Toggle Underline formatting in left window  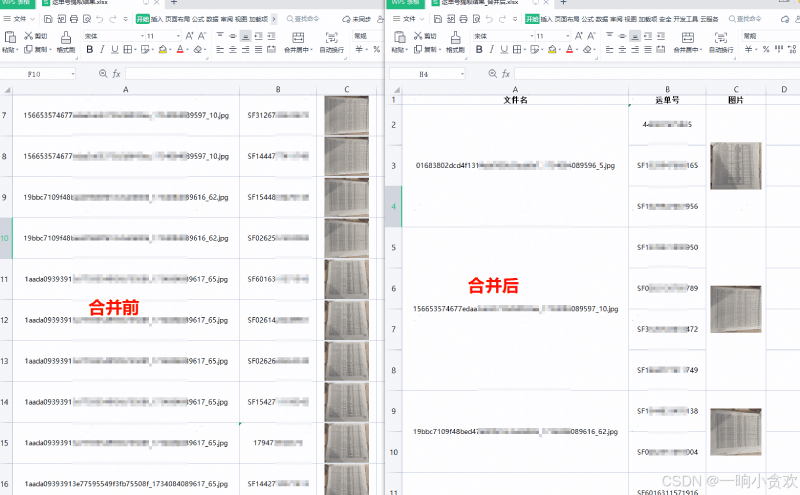click(x=115, y=49)
